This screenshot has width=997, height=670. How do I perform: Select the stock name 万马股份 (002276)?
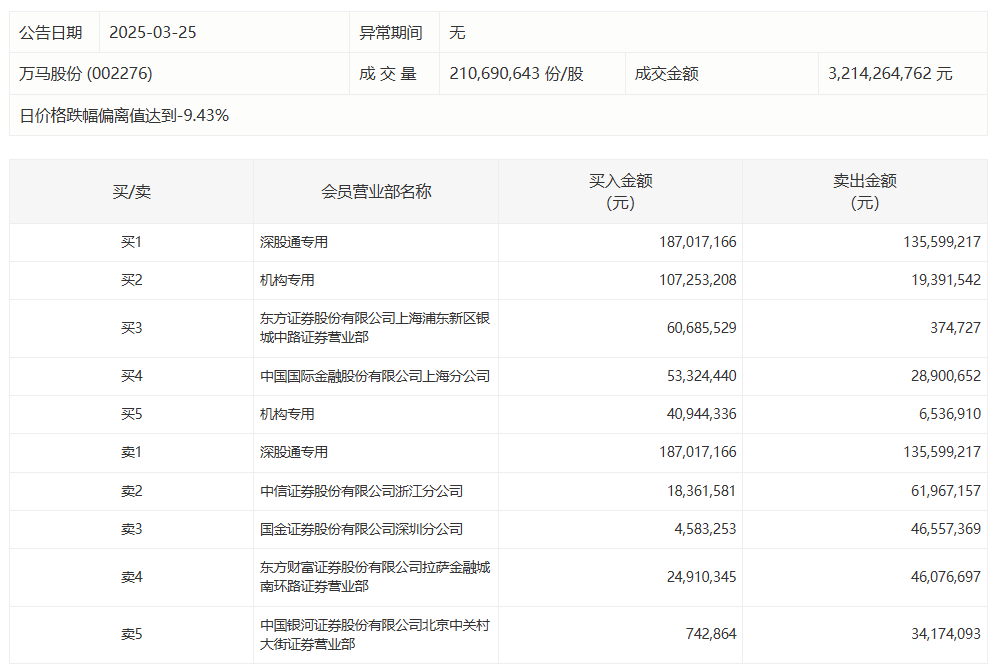[86, 74]
